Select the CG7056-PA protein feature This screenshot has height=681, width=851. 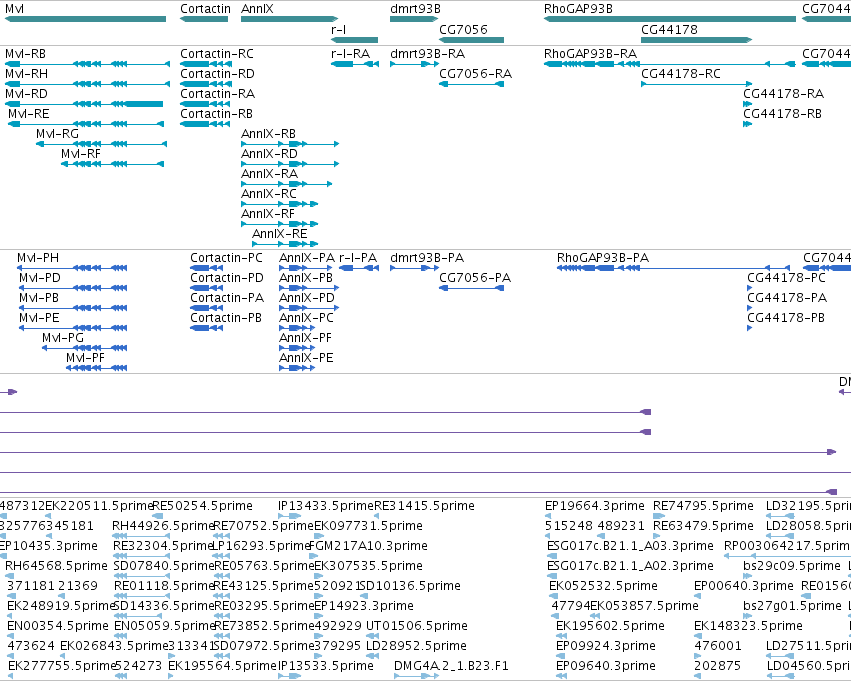(472, 288)
